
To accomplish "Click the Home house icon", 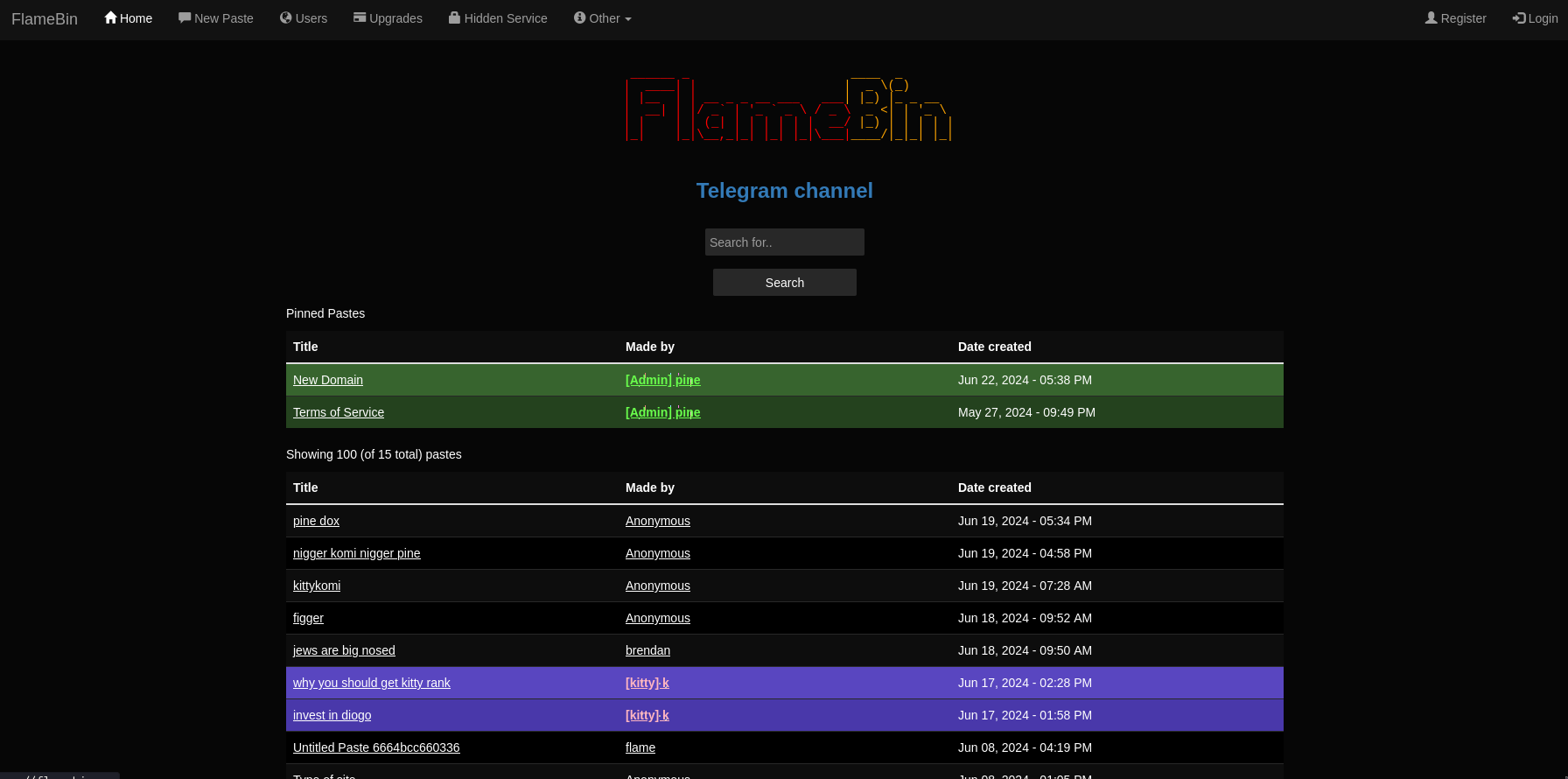I will [x=110, y=18].
